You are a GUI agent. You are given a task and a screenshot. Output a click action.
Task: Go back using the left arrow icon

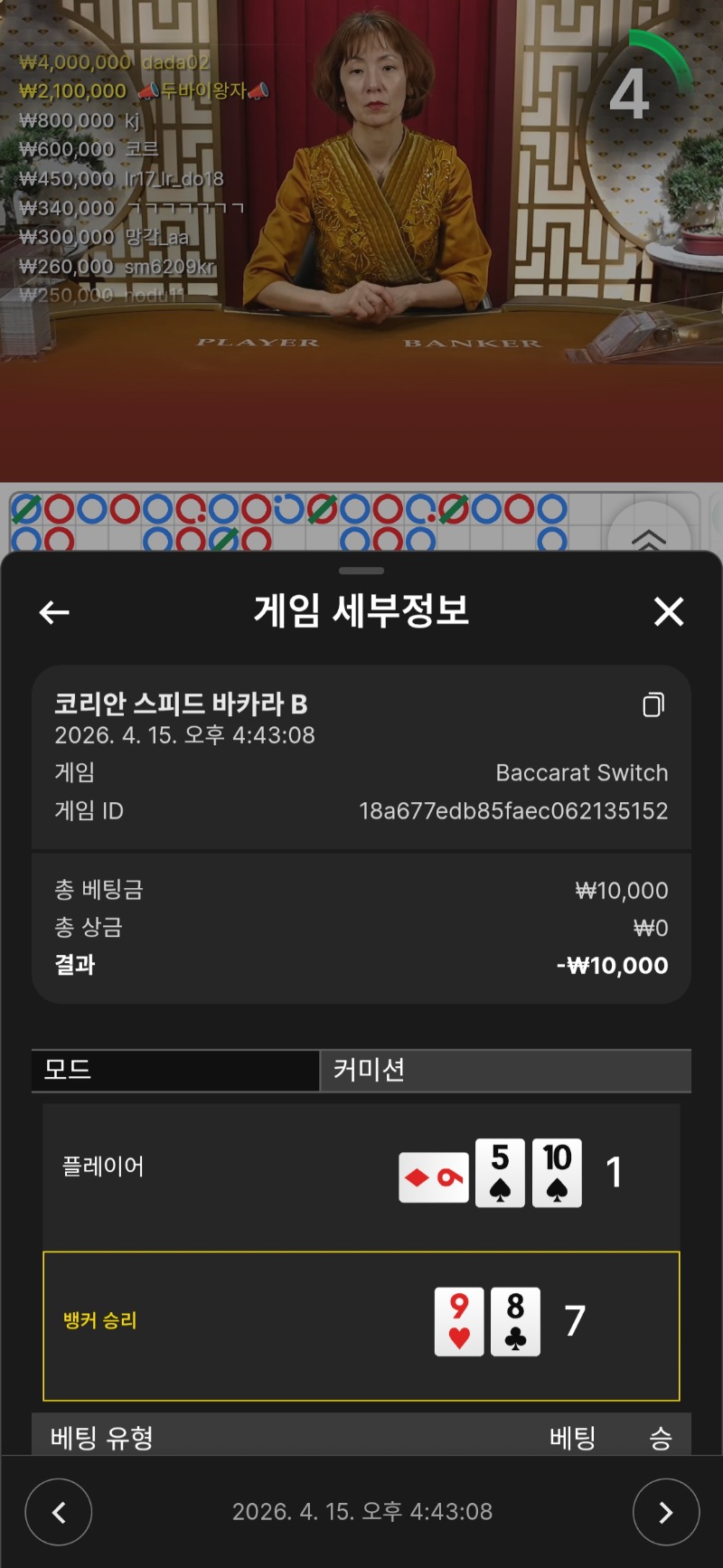54,612
